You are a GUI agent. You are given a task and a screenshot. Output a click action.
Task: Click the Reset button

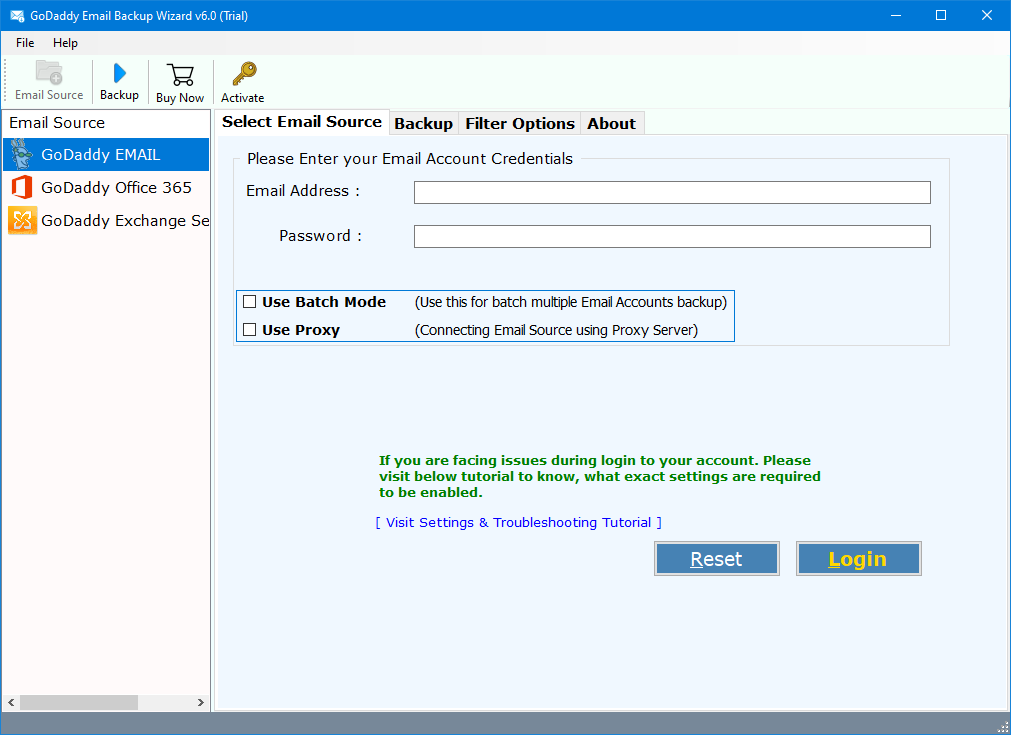716,558
